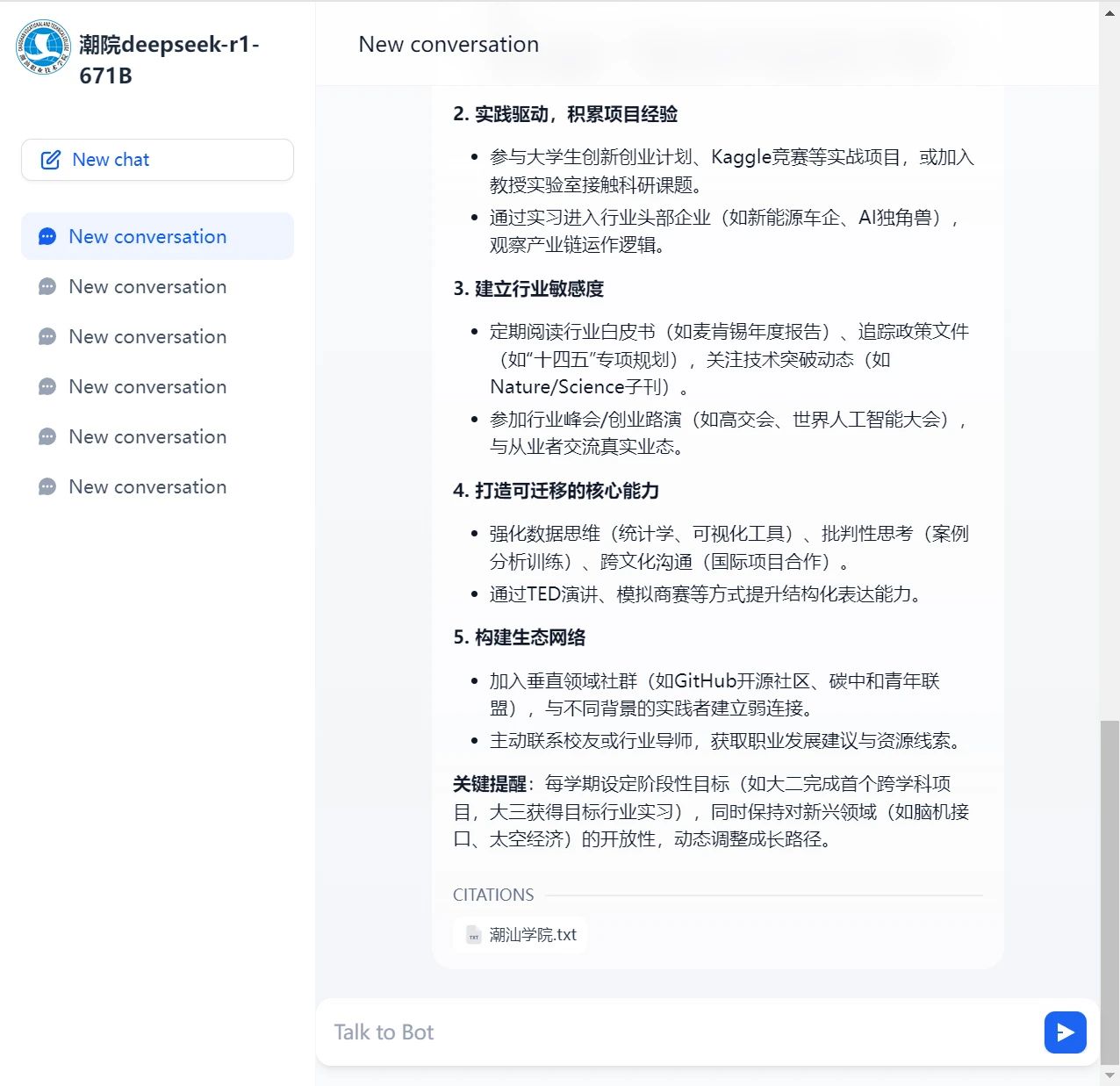Open the 潮汕学院.txt citation file

point(532,935)
